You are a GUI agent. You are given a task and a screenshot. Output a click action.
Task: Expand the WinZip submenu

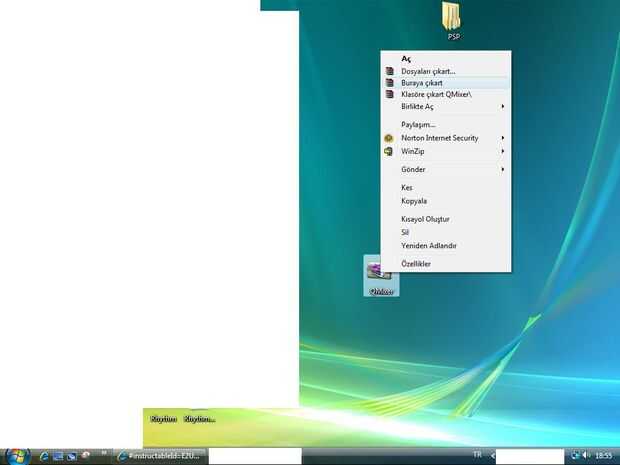446,151
